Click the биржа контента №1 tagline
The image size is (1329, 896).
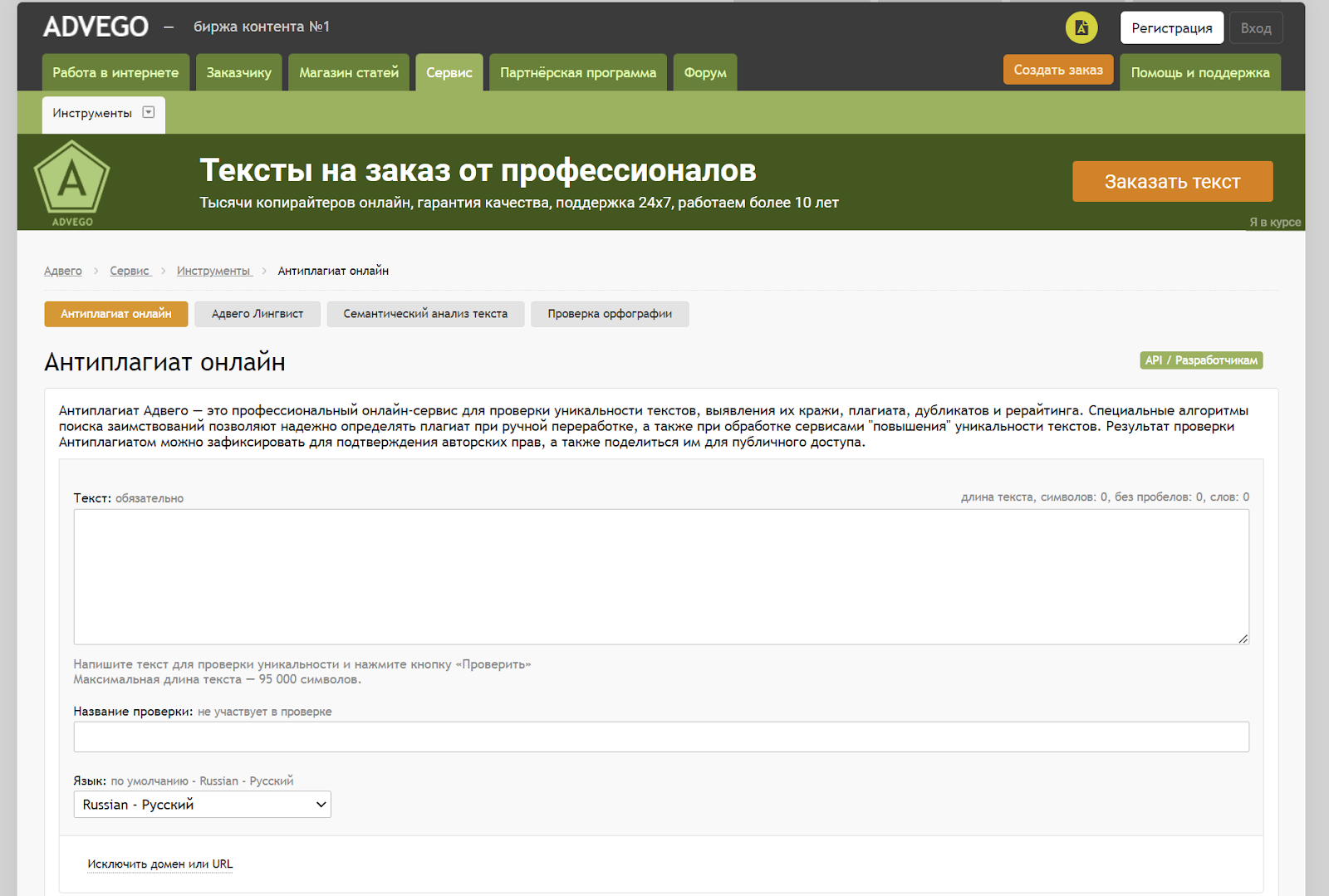pyautogui.click(x=262, y=27)
